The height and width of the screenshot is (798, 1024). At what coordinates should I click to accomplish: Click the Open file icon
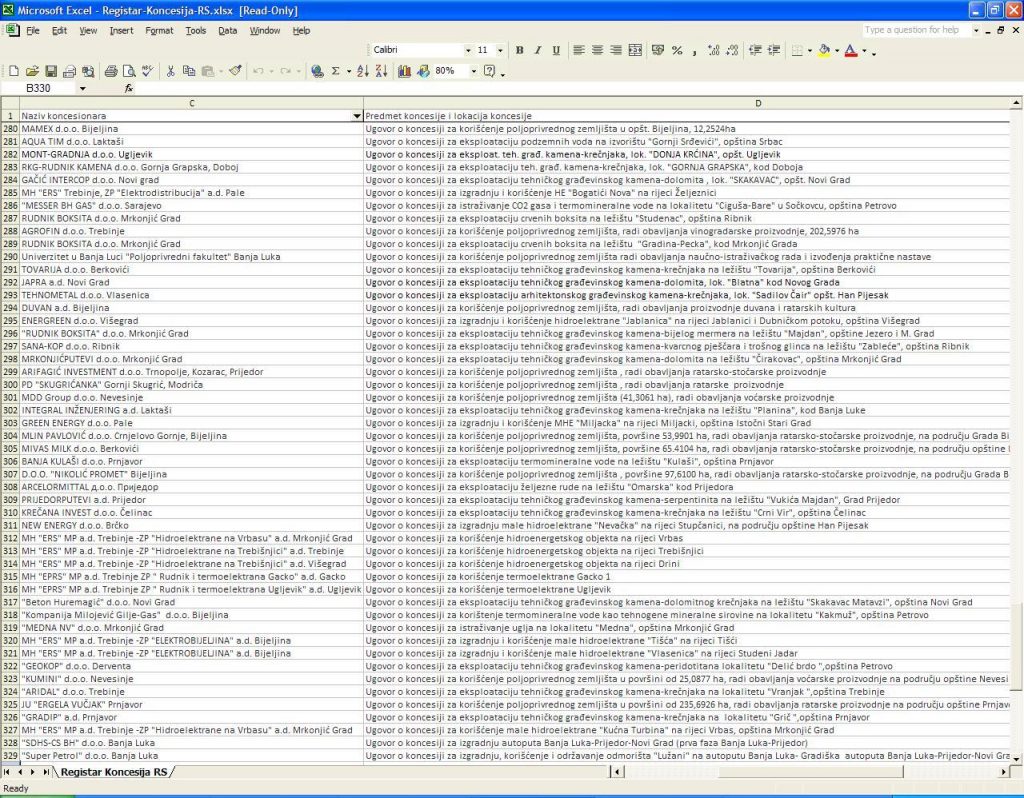tap(32, 71)
